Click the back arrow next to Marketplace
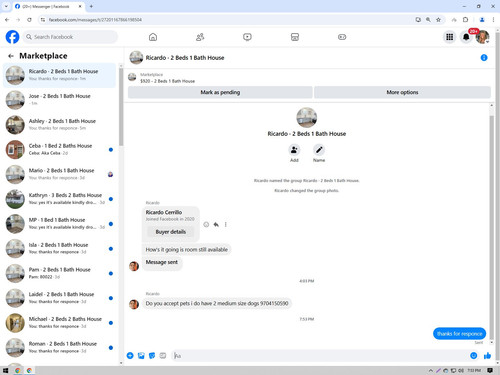The height and width of the screenshot is (375, 500). pyautogui.click(x=11, y=56)
